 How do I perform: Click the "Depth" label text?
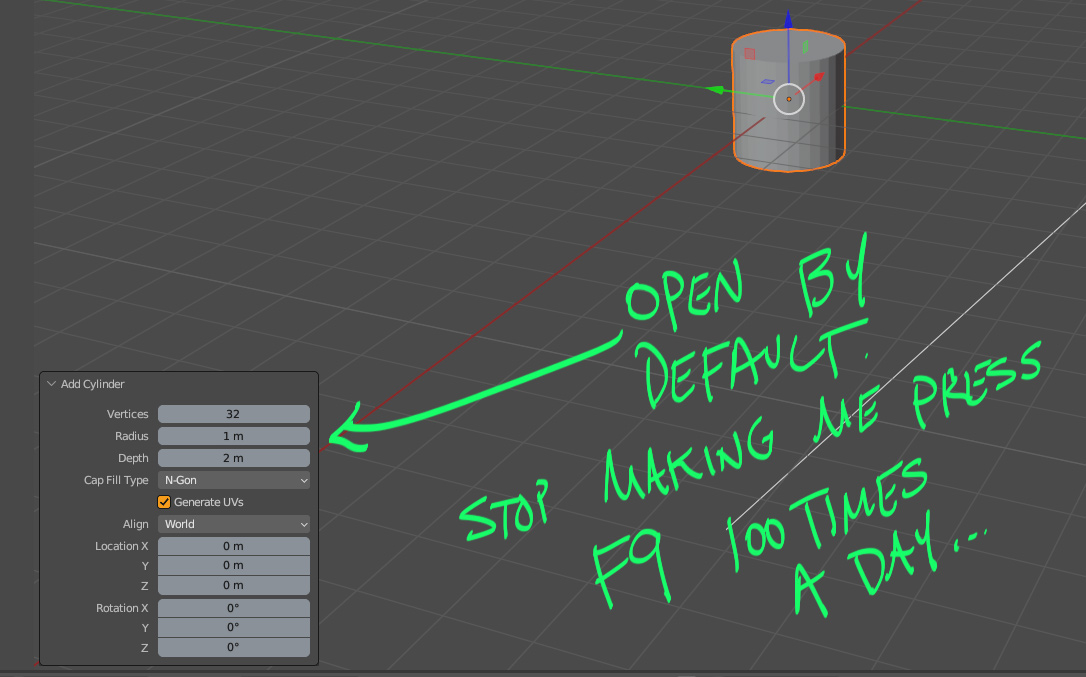133,458
